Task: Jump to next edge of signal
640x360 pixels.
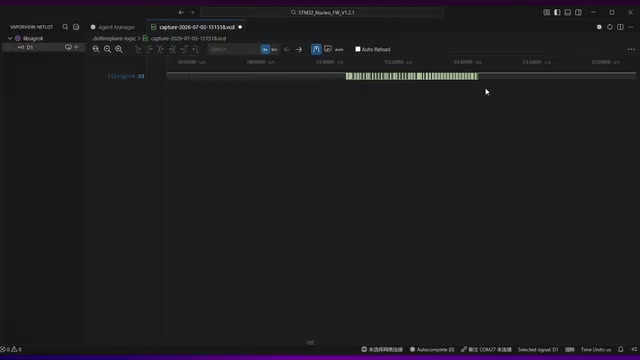Action: tap(172, 49)
